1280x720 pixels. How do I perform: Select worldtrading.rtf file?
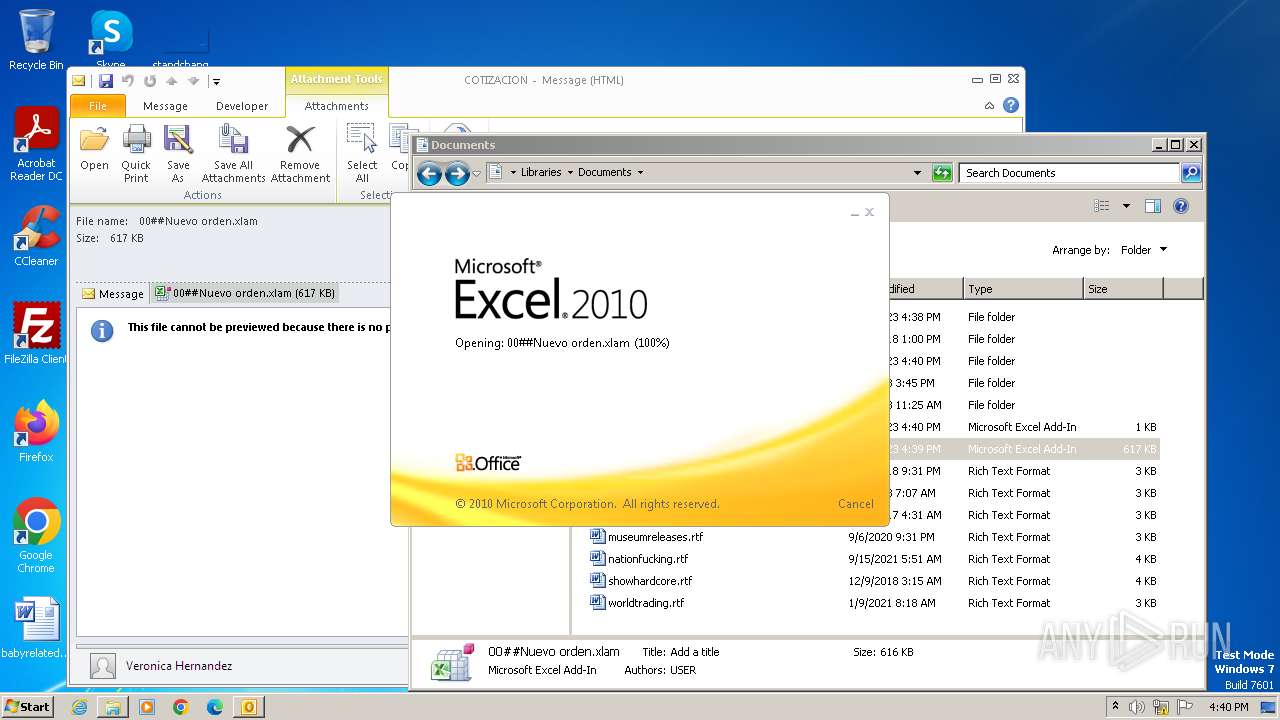646,603
